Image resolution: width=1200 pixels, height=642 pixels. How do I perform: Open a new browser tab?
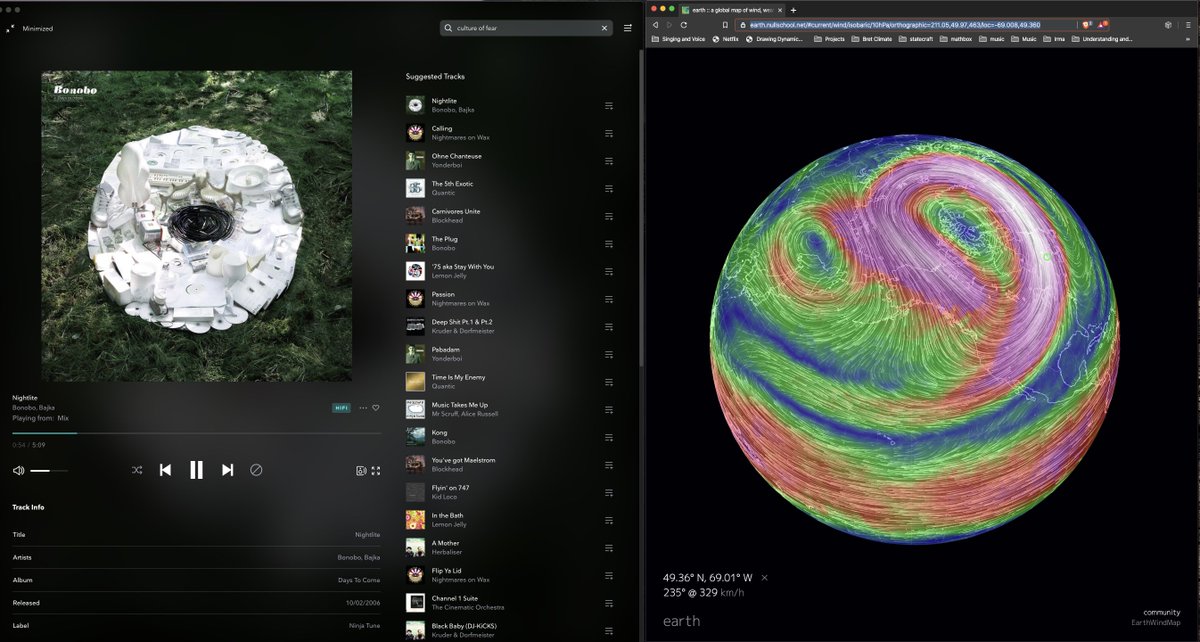pos(794,9)
